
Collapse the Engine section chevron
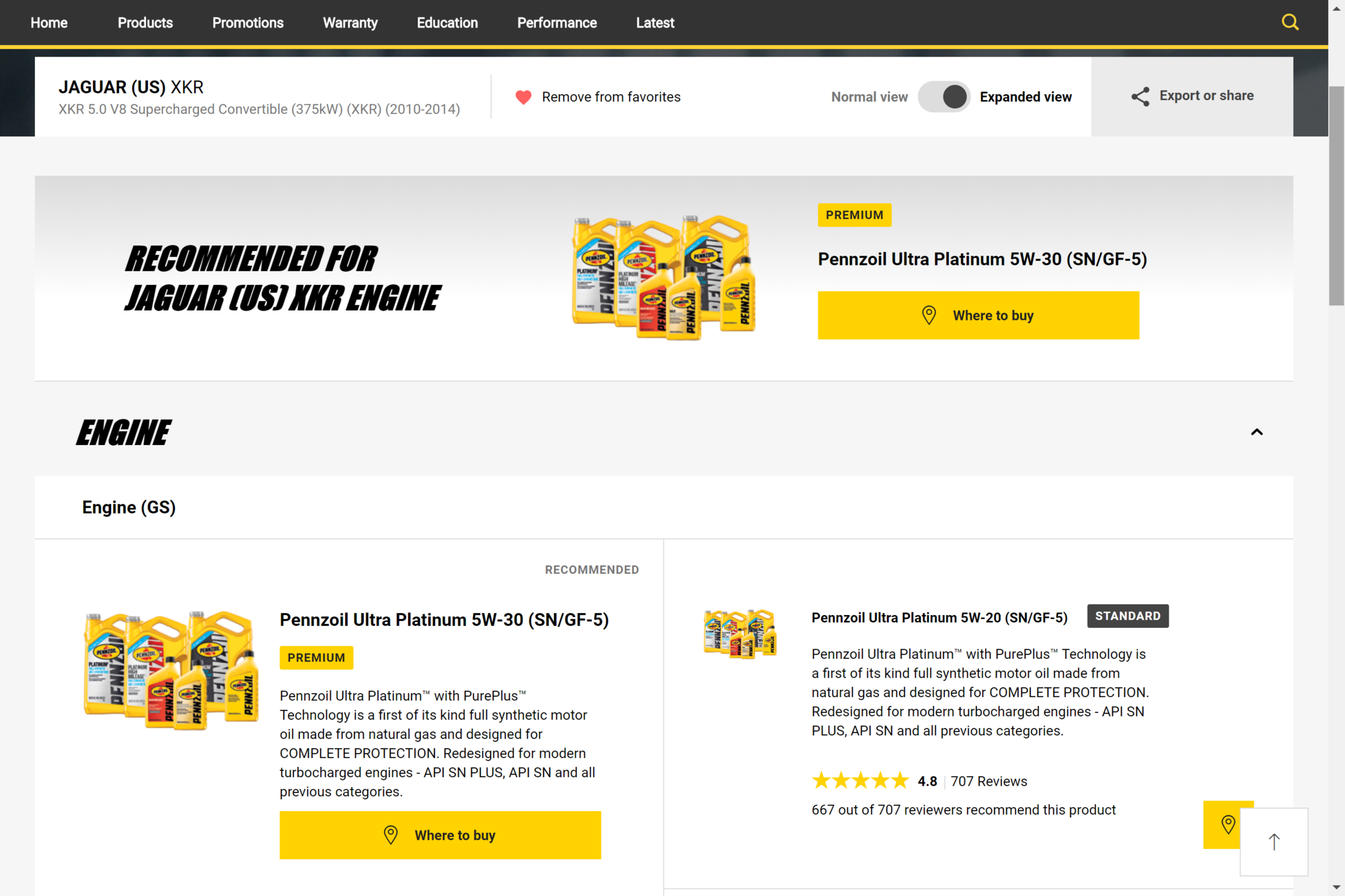click(x=1256, y=432)
